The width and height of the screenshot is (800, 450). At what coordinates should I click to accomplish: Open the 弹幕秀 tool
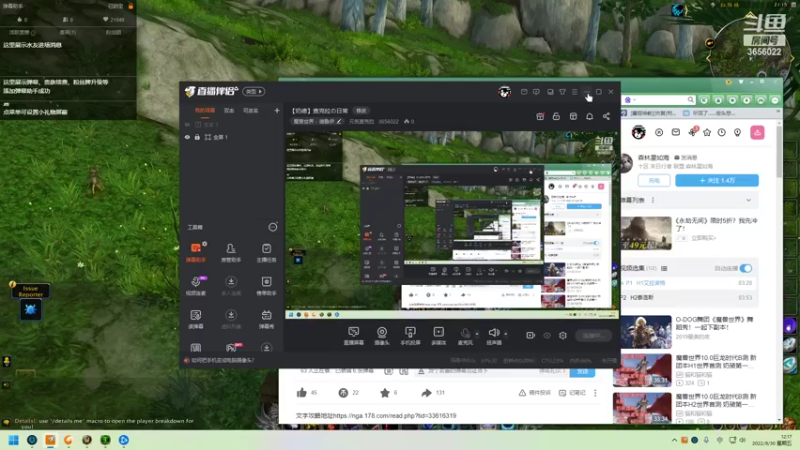tap(266, 319)
